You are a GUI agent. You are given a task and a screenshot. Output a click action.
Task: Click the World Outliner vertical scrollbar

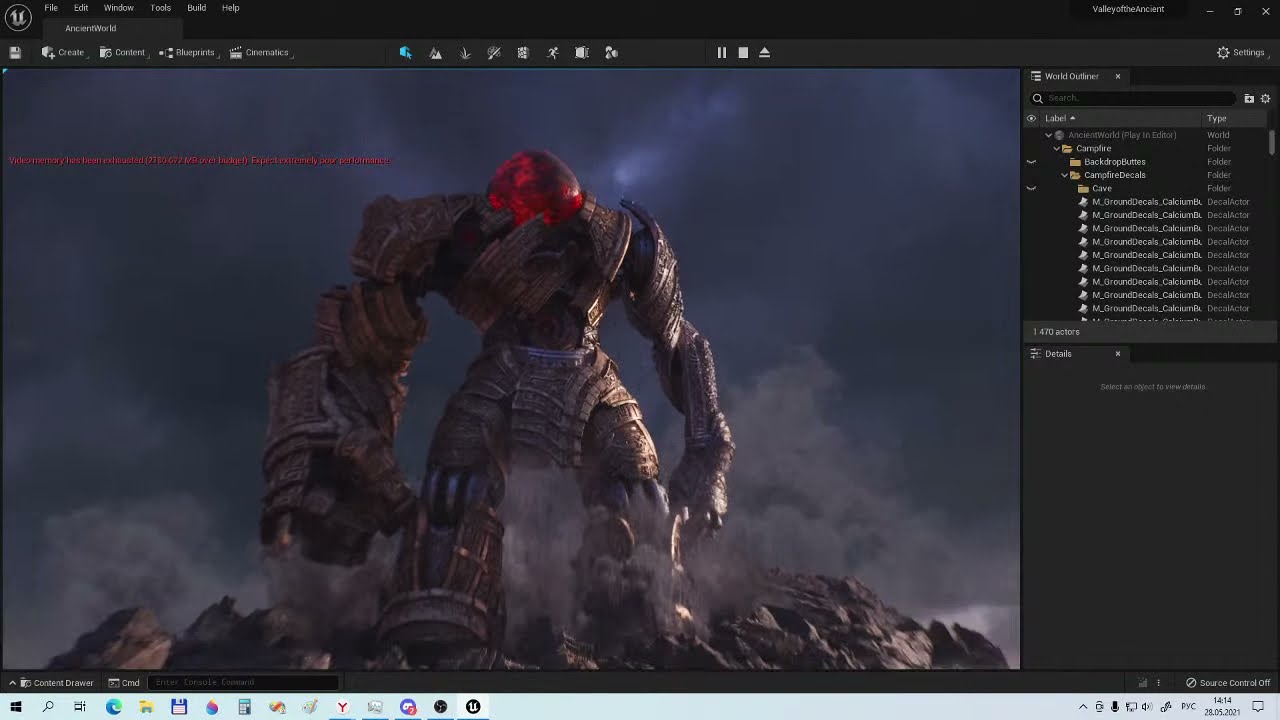[x=1273, y=142]
